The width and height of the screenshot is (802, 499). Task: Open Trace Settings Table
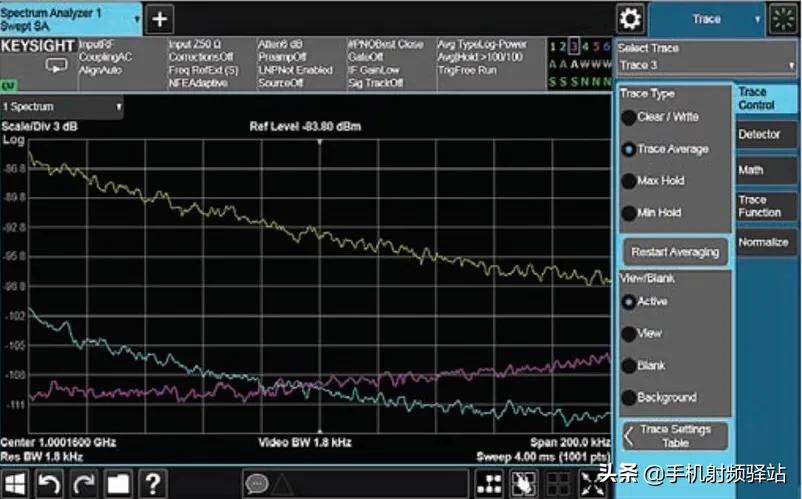click(x=675, y=435)
